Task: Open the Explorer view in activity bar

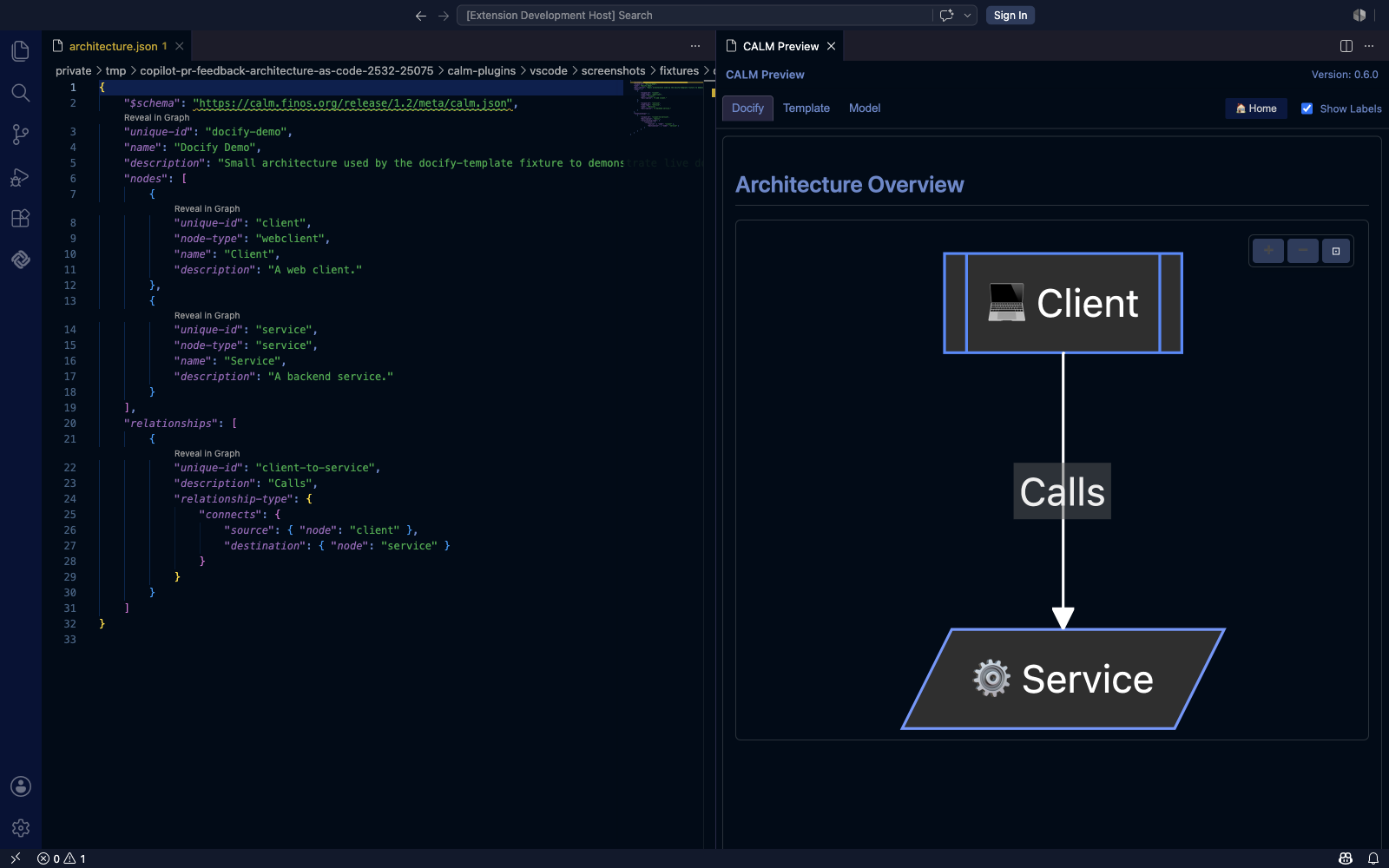Action: tap(21, 50)
